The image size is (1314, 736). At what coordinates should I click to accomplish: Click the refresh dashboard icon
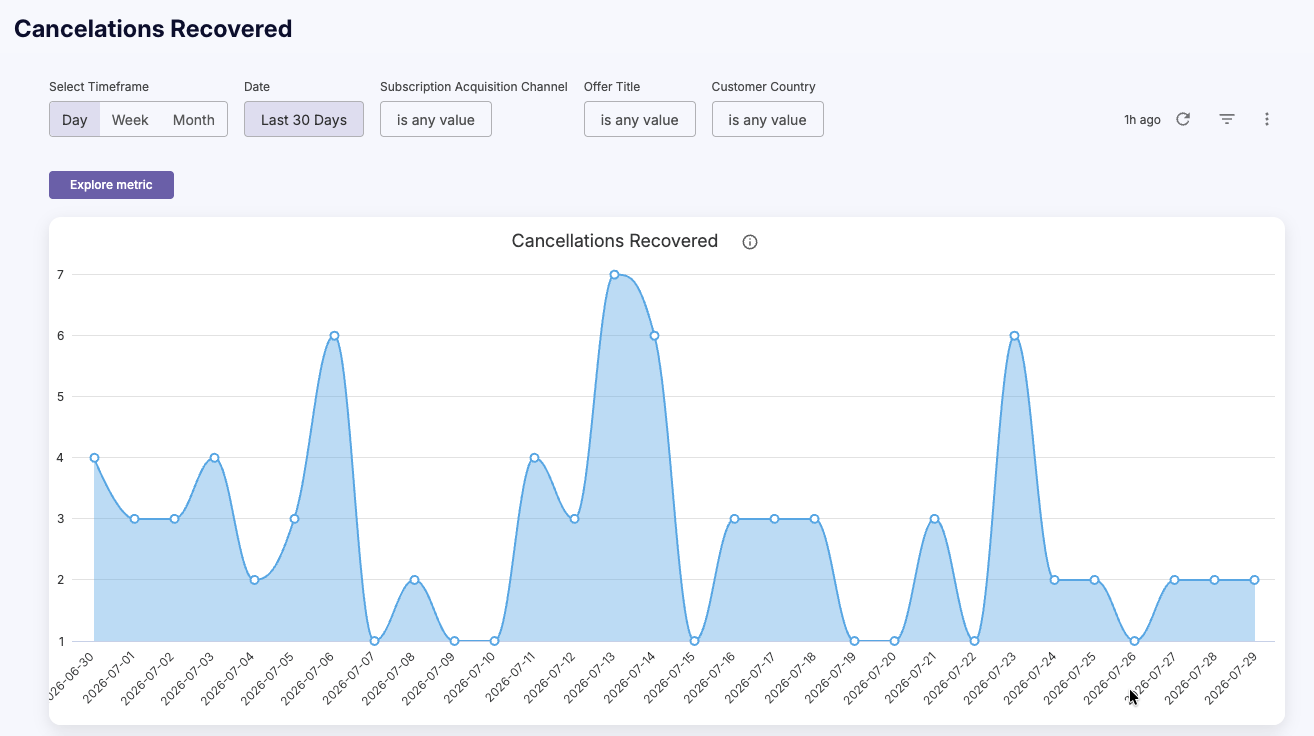(1183, 119)
